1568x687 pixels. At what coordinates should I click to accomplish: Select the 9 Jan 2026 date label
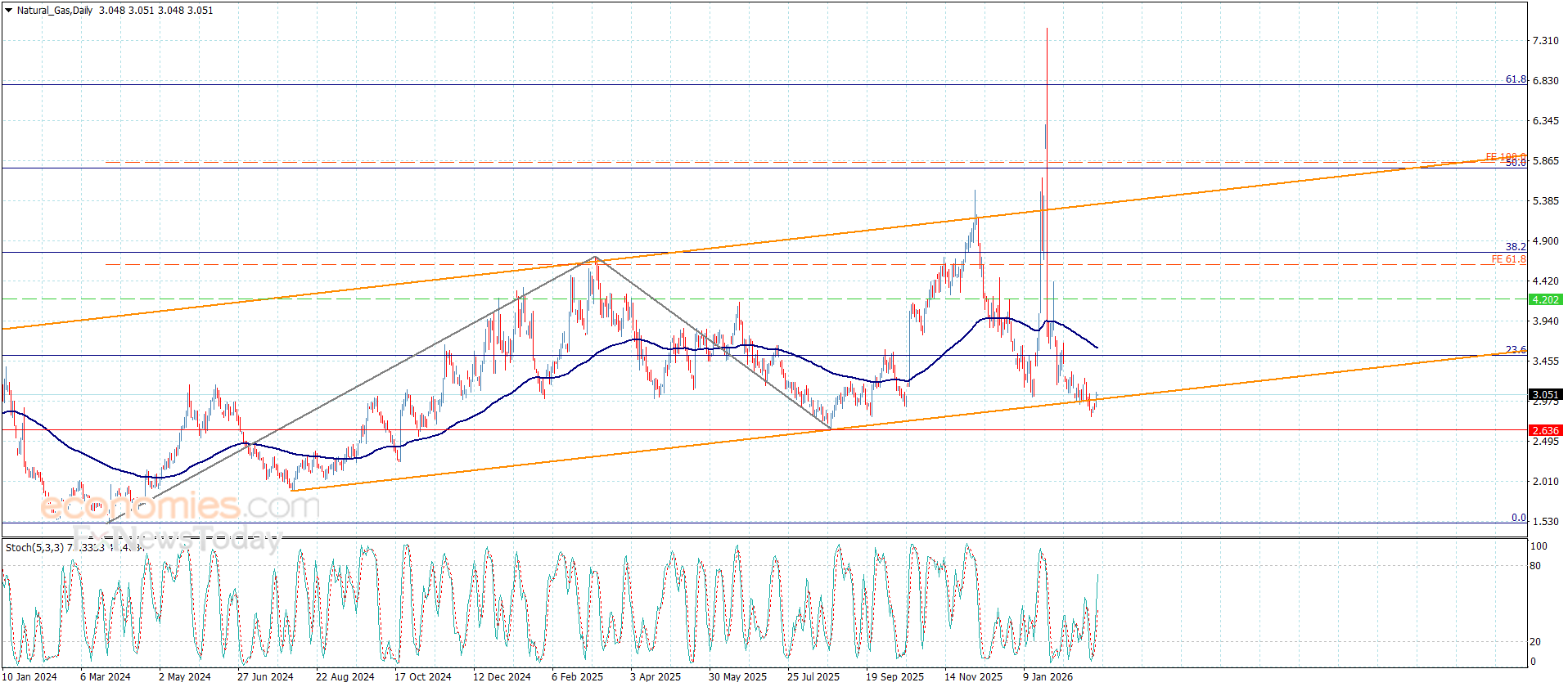(1048, 676)
